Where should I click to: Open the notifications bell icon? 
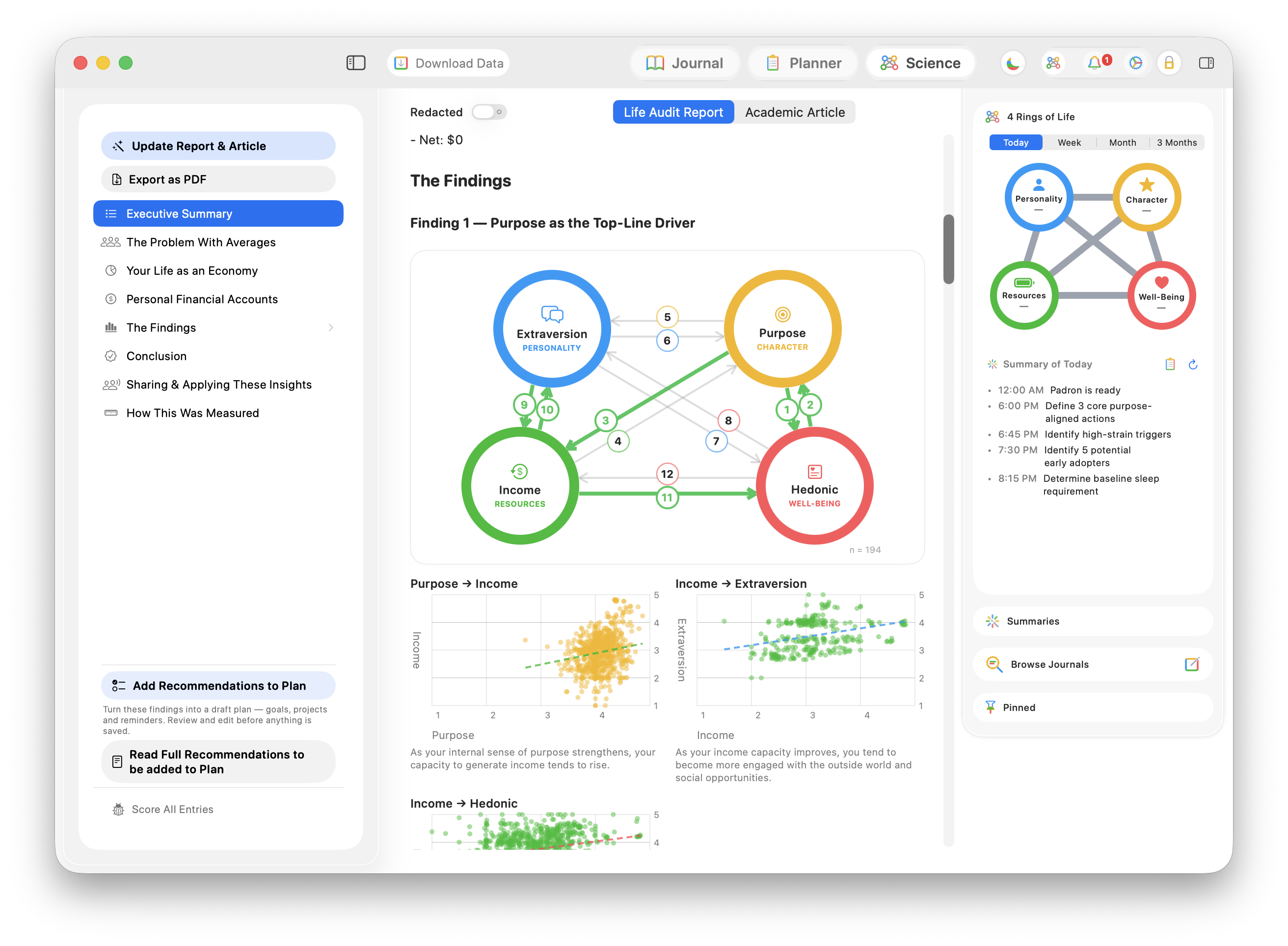click(1095, 63)
